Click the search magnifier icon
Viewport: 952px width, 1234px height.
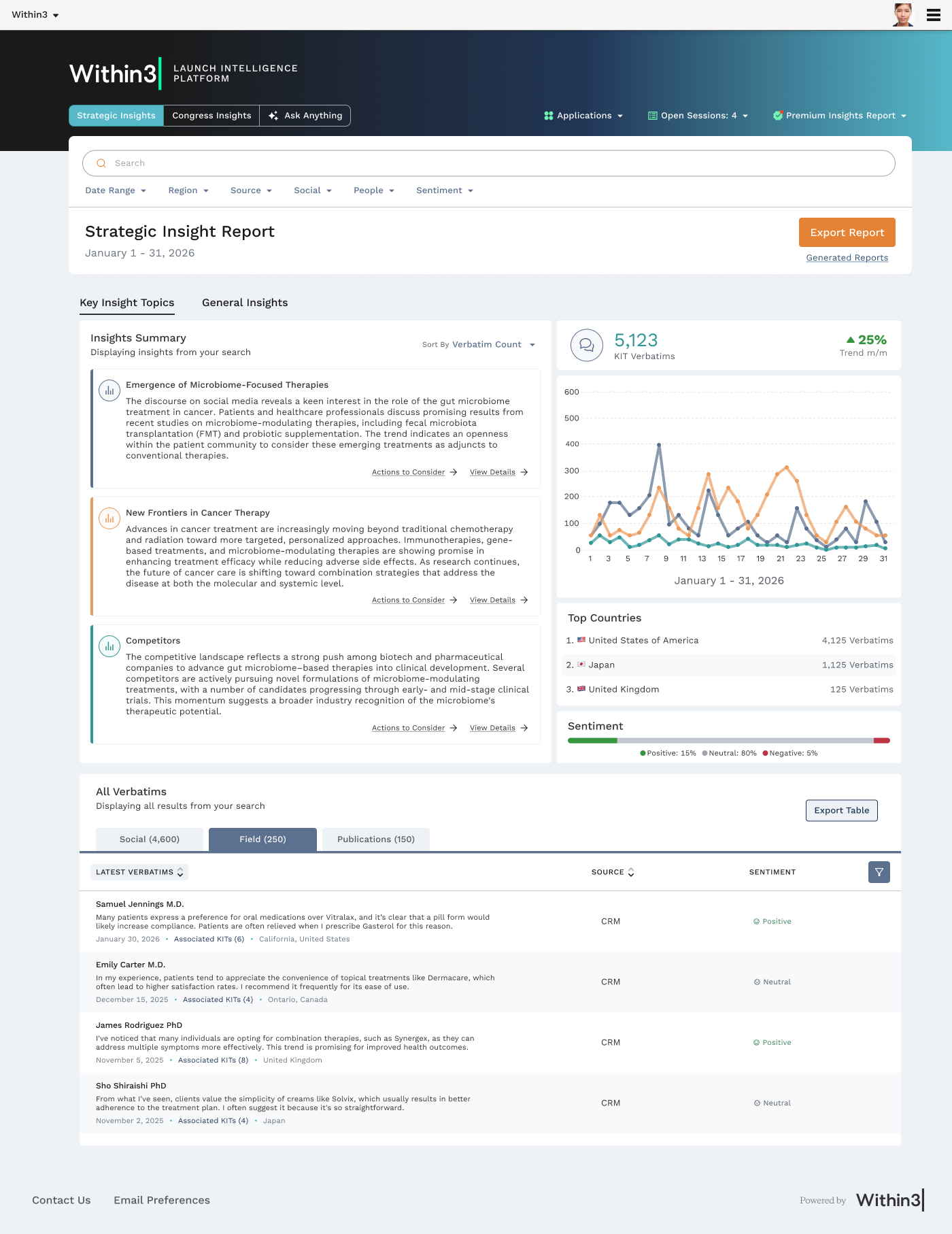pos(101,163)
